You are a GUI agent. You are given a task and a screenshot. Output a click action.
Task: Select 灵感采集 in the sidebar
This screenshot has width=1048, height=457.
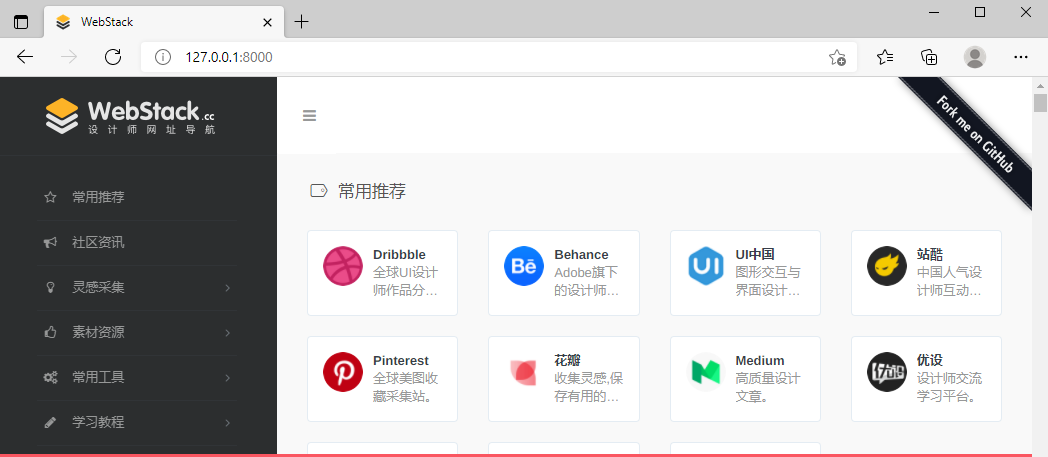98,287
